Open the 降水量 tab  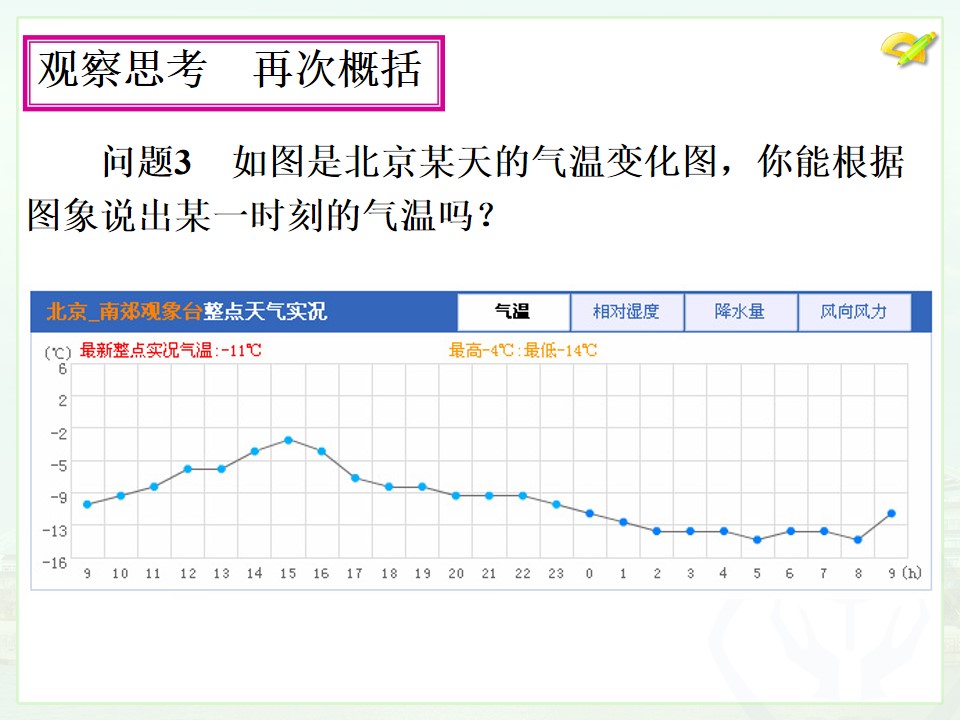pyautogui.click(x=740, y=312)
